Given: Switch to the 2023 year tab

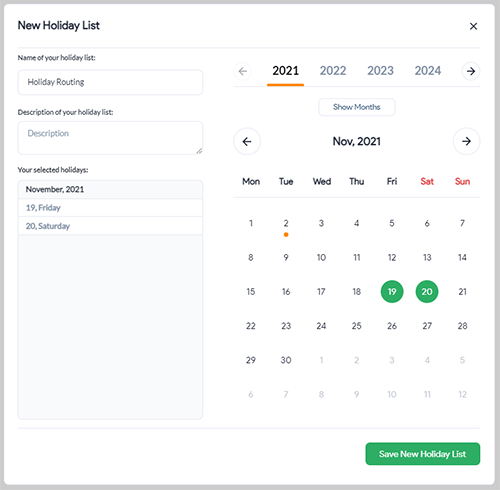Looking at the screenshot, I should pyautogui.click(x=380, y=71).
